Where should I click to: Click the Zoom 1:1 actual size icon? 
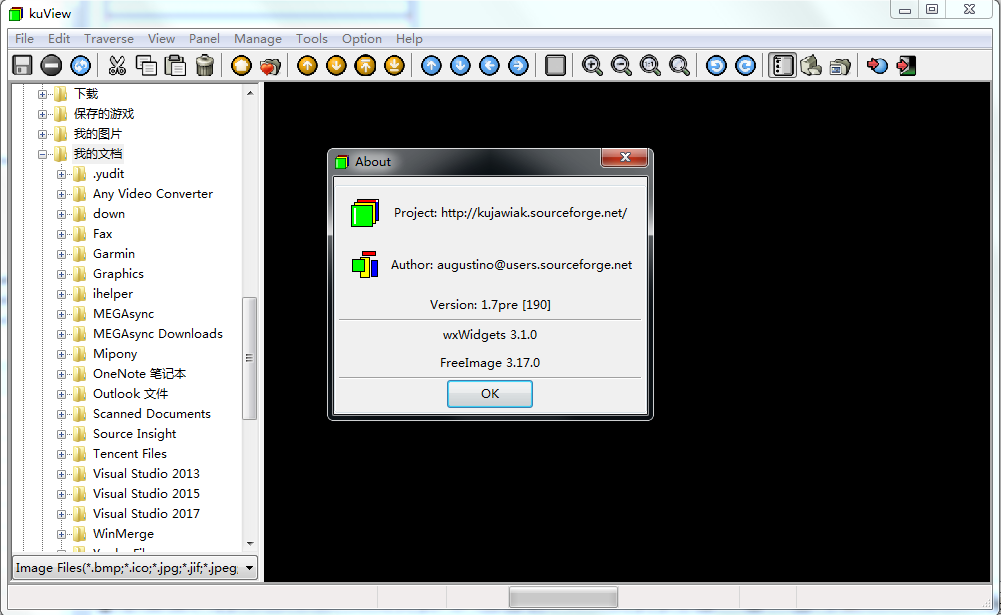(x=650, y=65)
